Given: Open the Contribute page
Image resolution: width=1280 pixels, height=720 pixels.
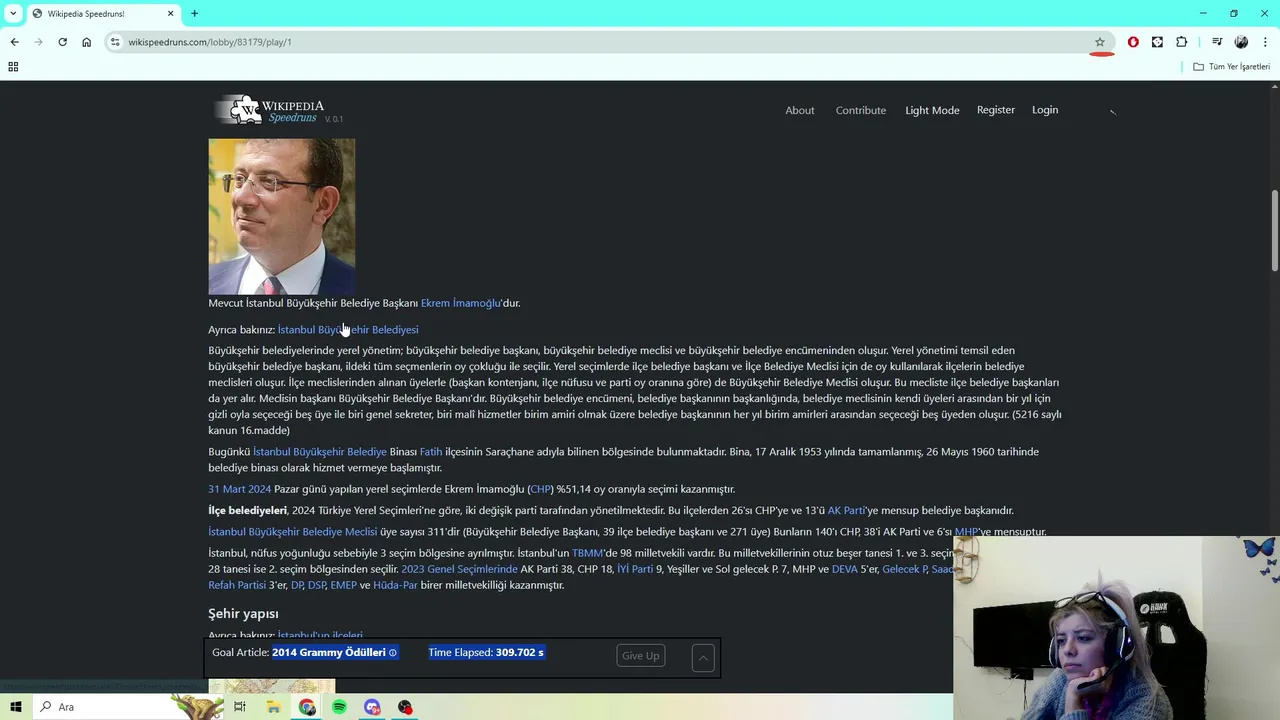Looking at the screenshot, I should pyautogui.click(x=861, y=110).
